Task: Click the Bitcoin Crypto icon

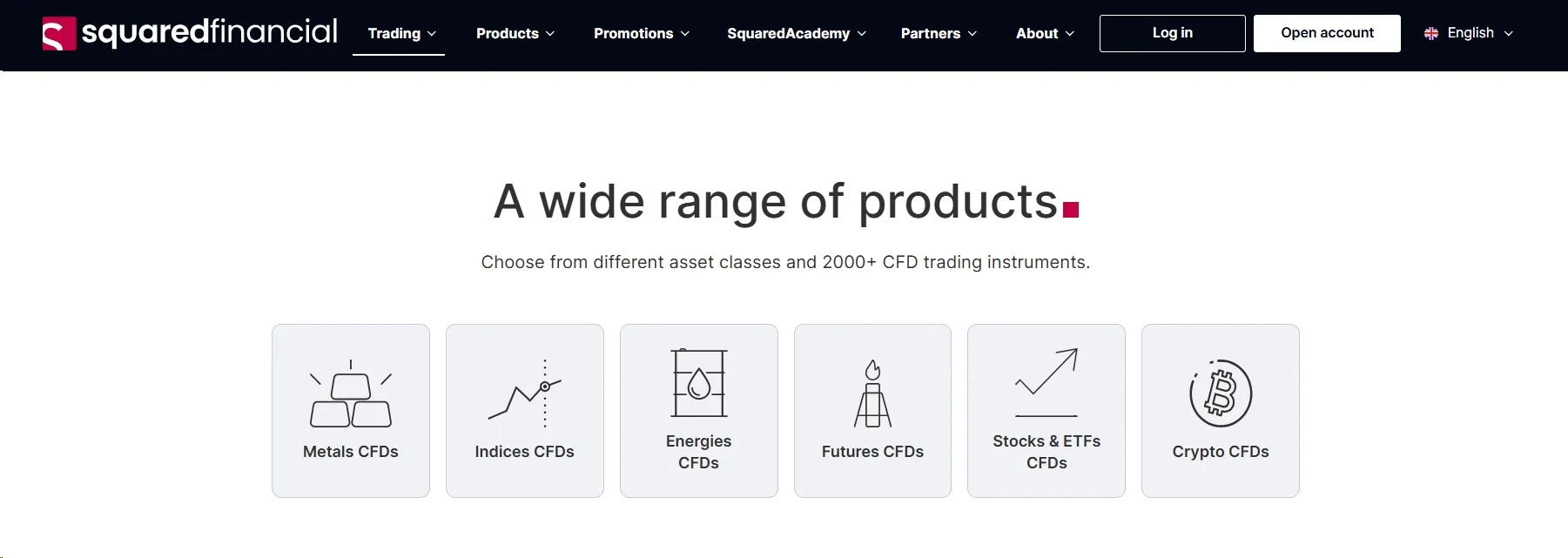Action: (x=1221, y=393)
